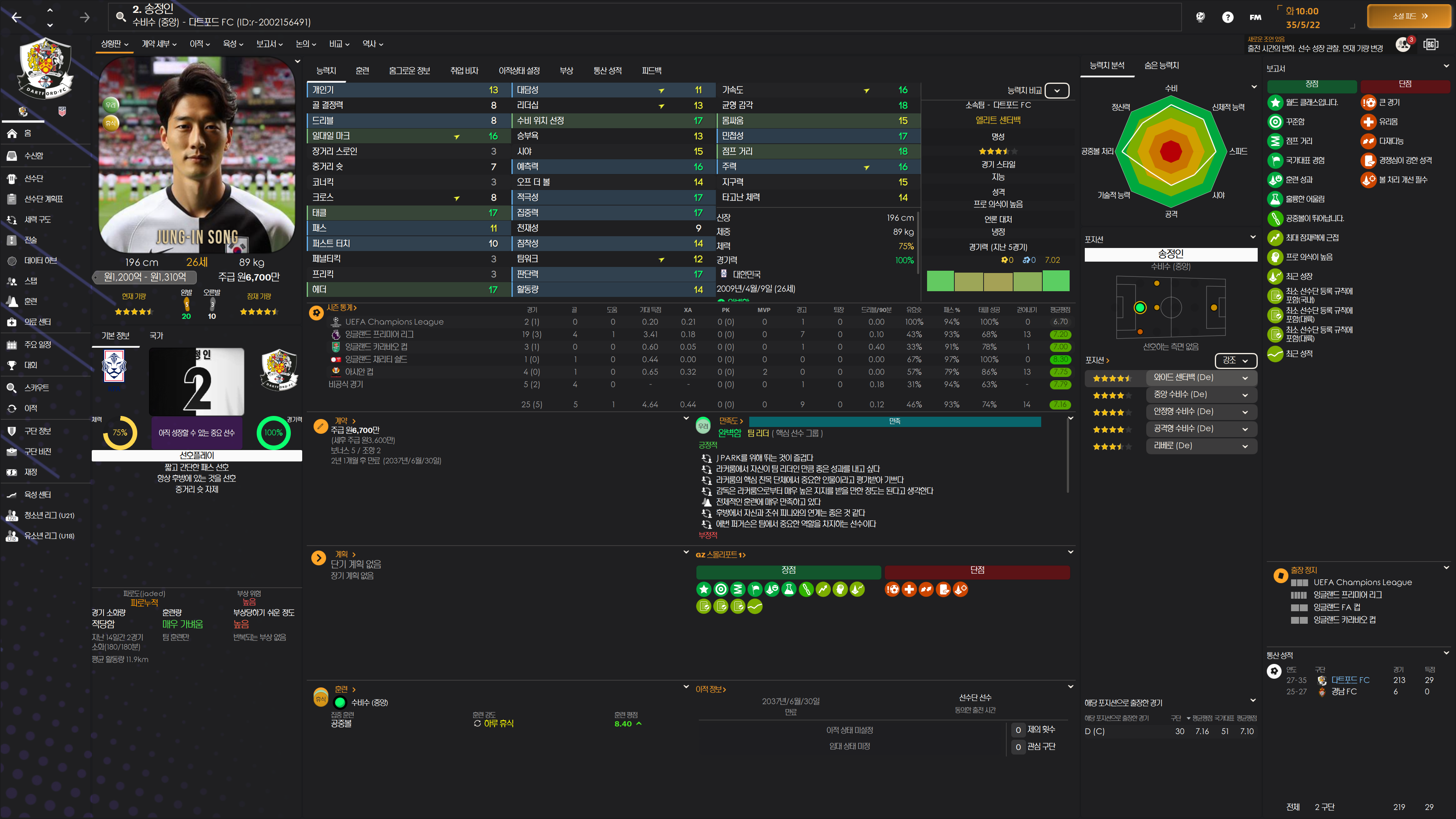Open the 와이드 센터백 (De) role dropdown
The width and height of the screenshot is (1456, 819).
coord(1202,378)
